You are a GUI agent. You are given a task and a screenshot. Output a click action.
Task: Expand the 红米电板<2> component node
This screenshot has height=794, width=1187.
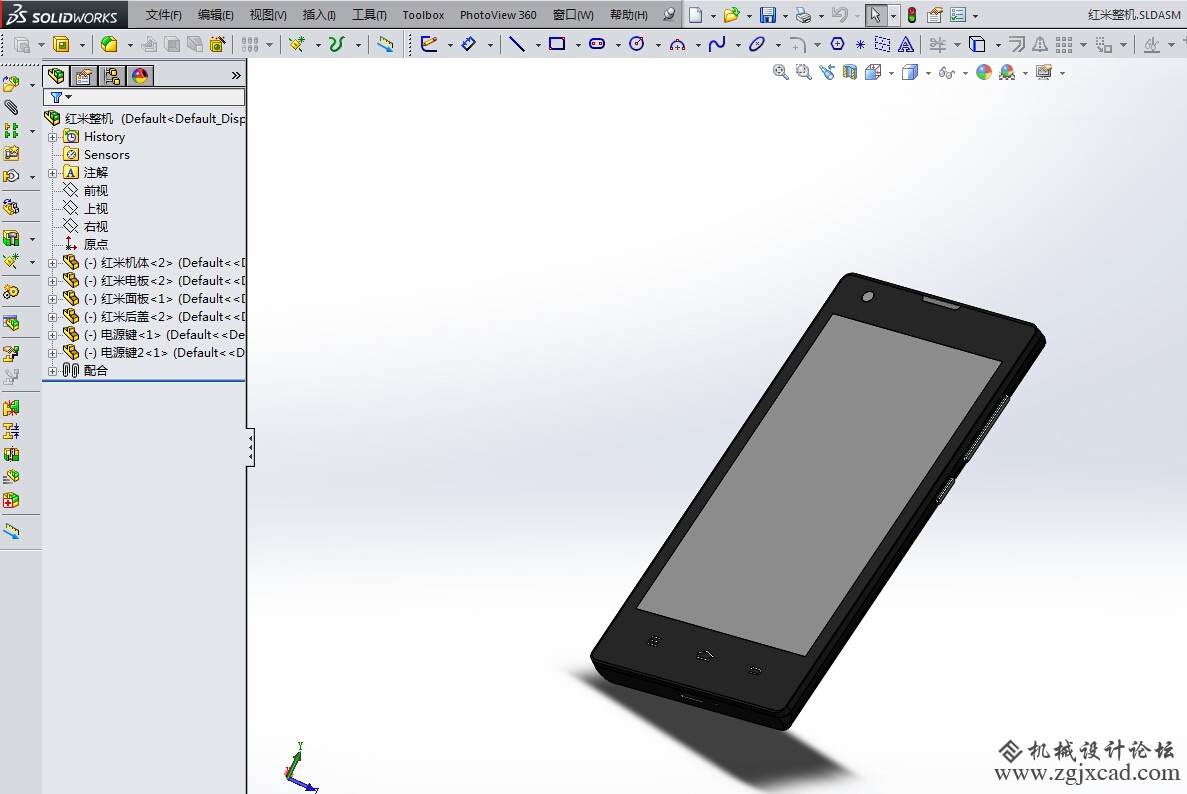[53, 282]
